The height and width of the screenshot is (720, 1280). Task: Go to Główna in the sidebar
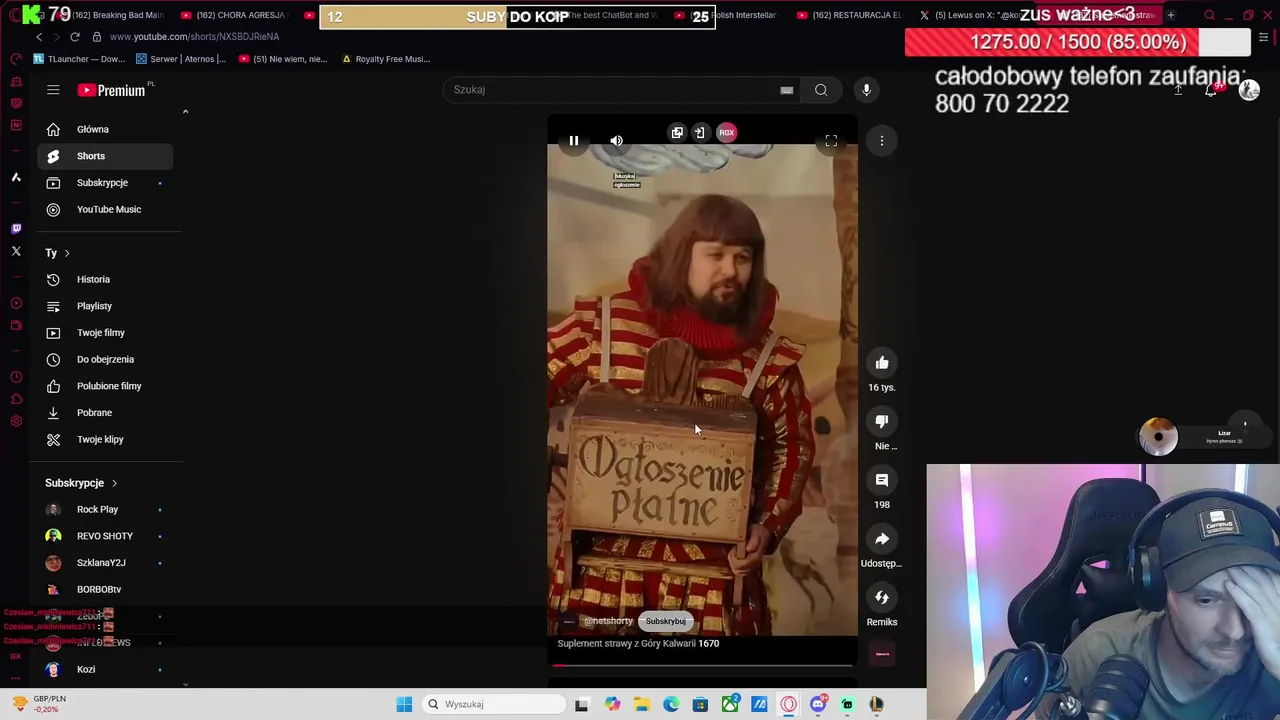point(105,129)
